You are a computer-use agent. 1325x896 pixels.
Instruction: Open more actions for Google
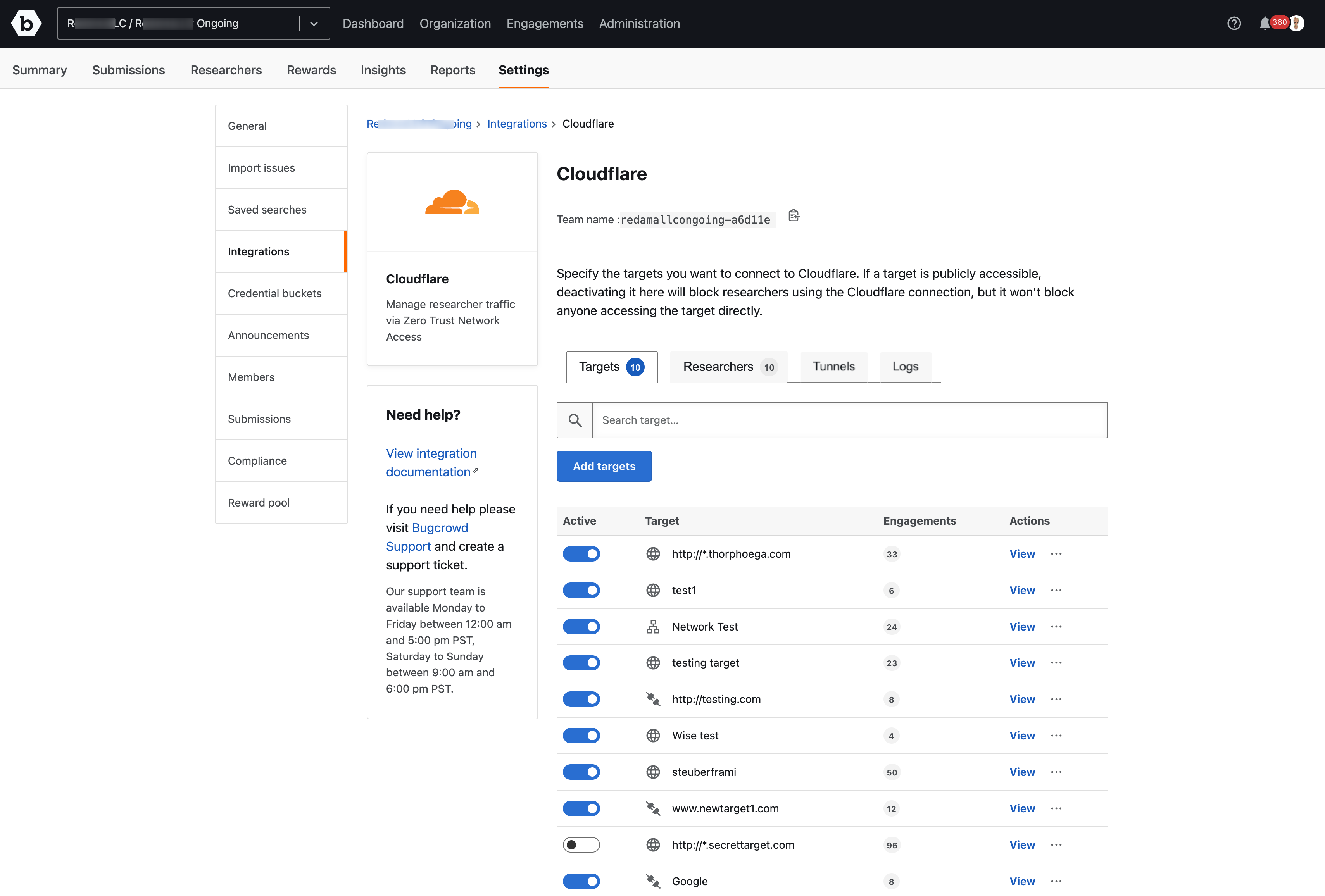(x=1056, y=882)
